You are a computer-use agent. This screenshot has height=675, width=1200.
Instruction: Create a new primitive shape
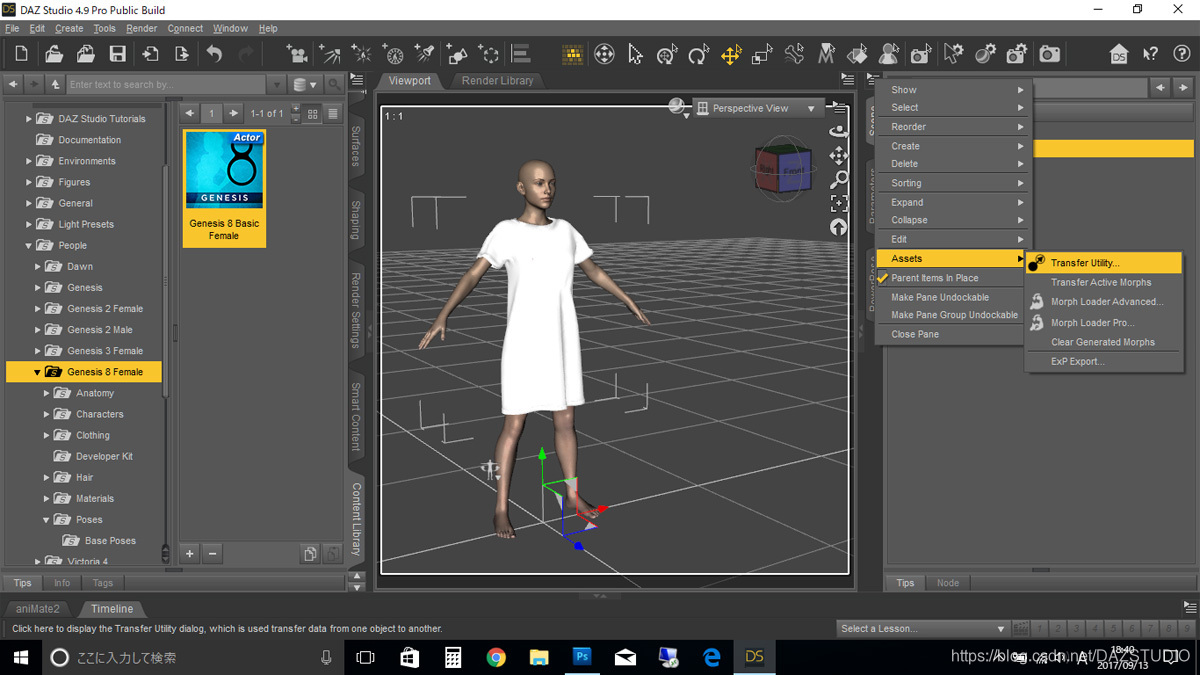pos(457,54)
